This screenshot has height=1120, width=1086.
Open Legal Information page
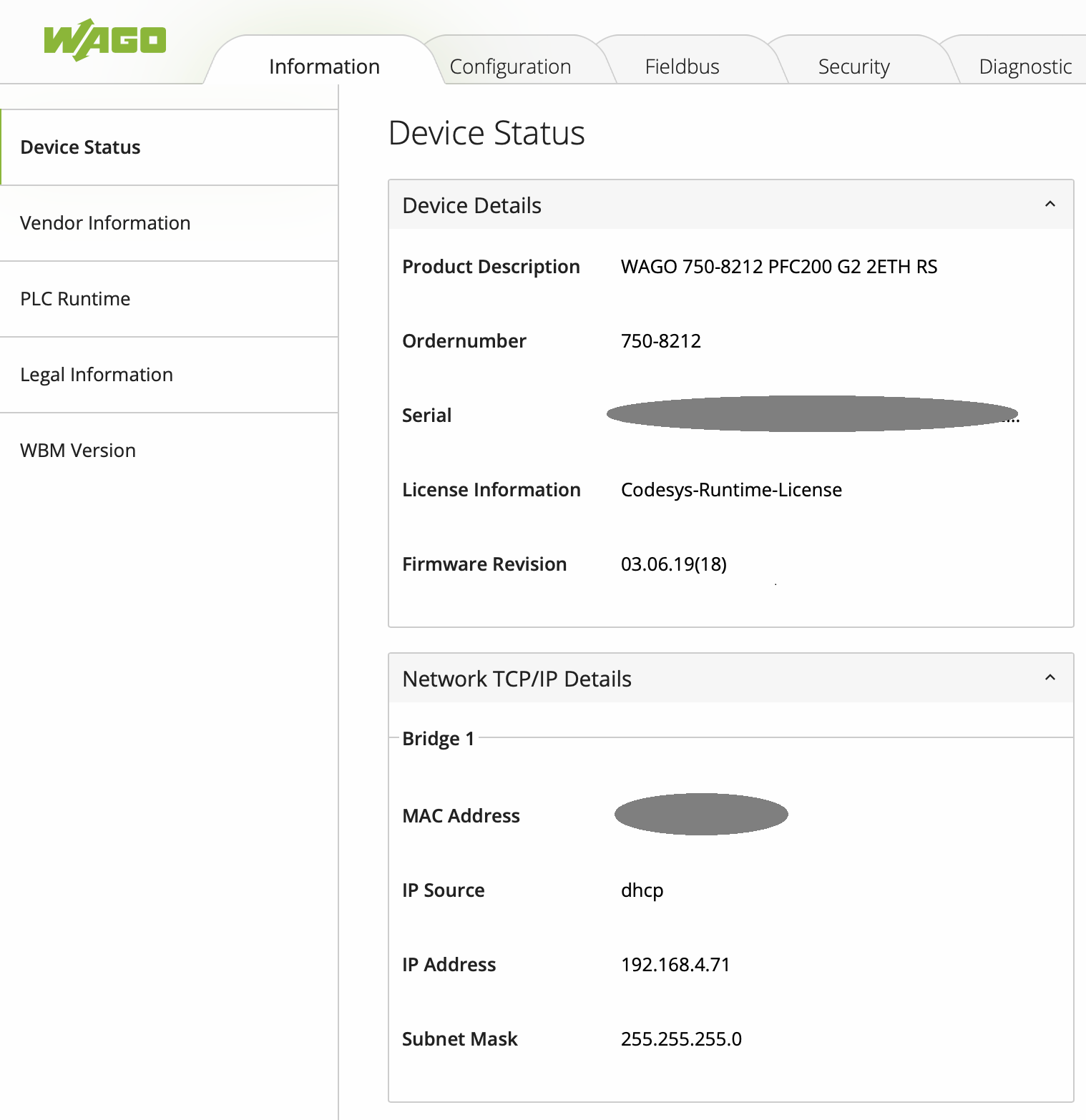coord(97,375)
